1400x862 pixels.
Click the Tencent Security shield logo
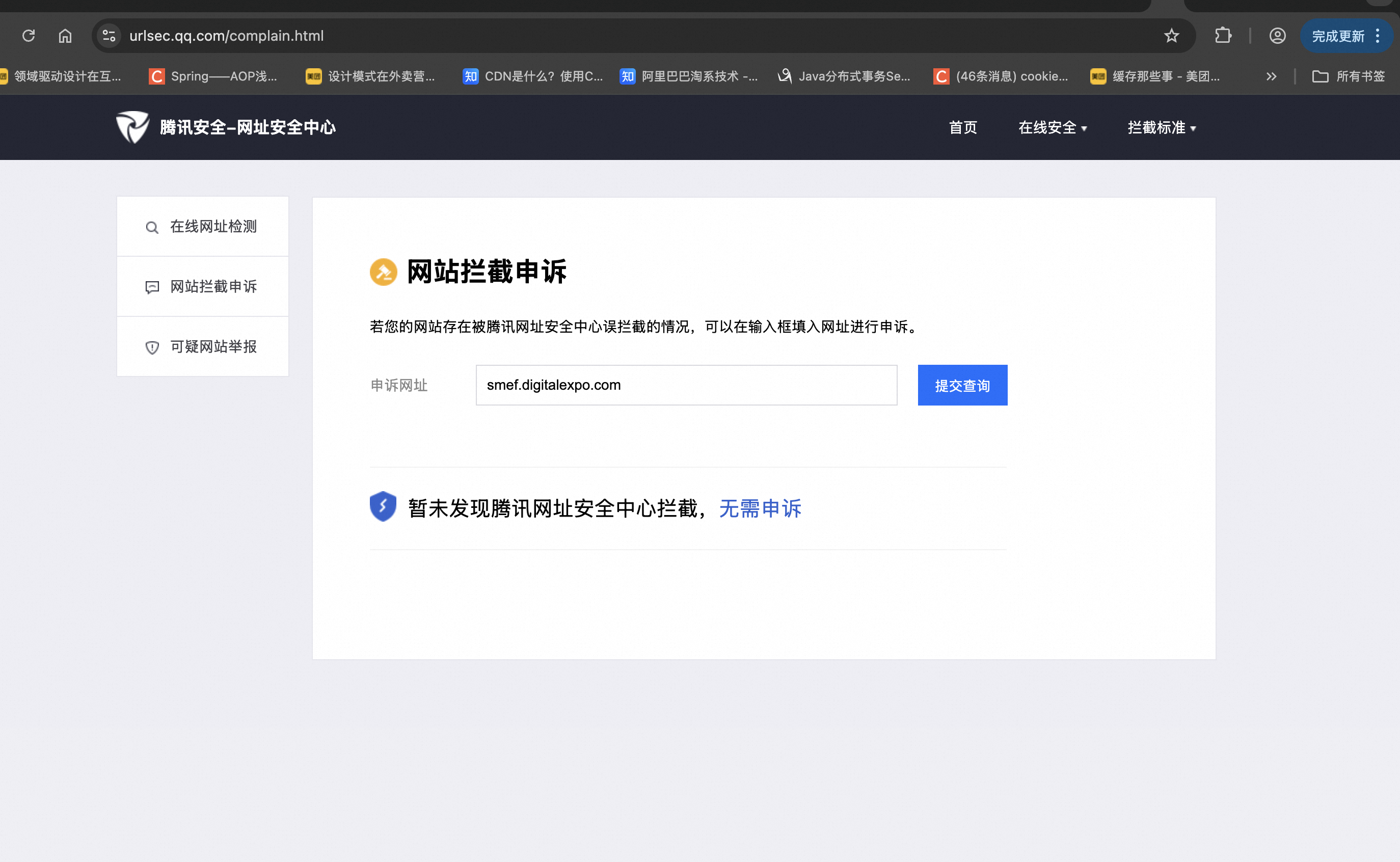(x=132, y=127)
